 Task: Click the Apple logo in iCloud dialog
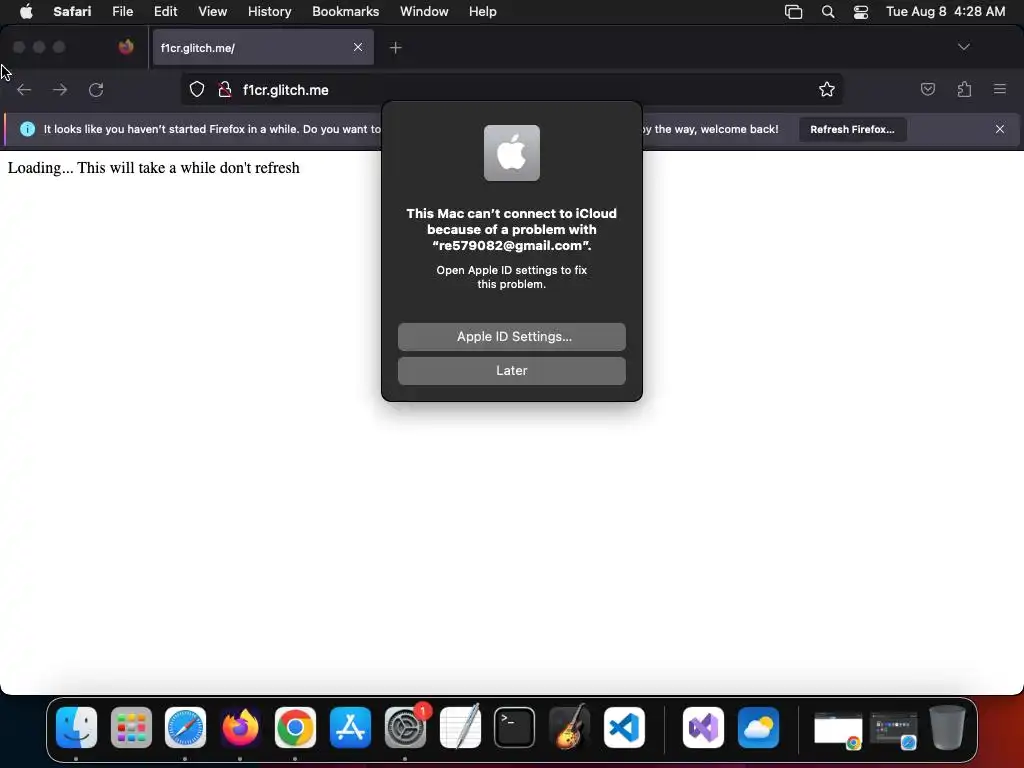(x=511, y=153)
